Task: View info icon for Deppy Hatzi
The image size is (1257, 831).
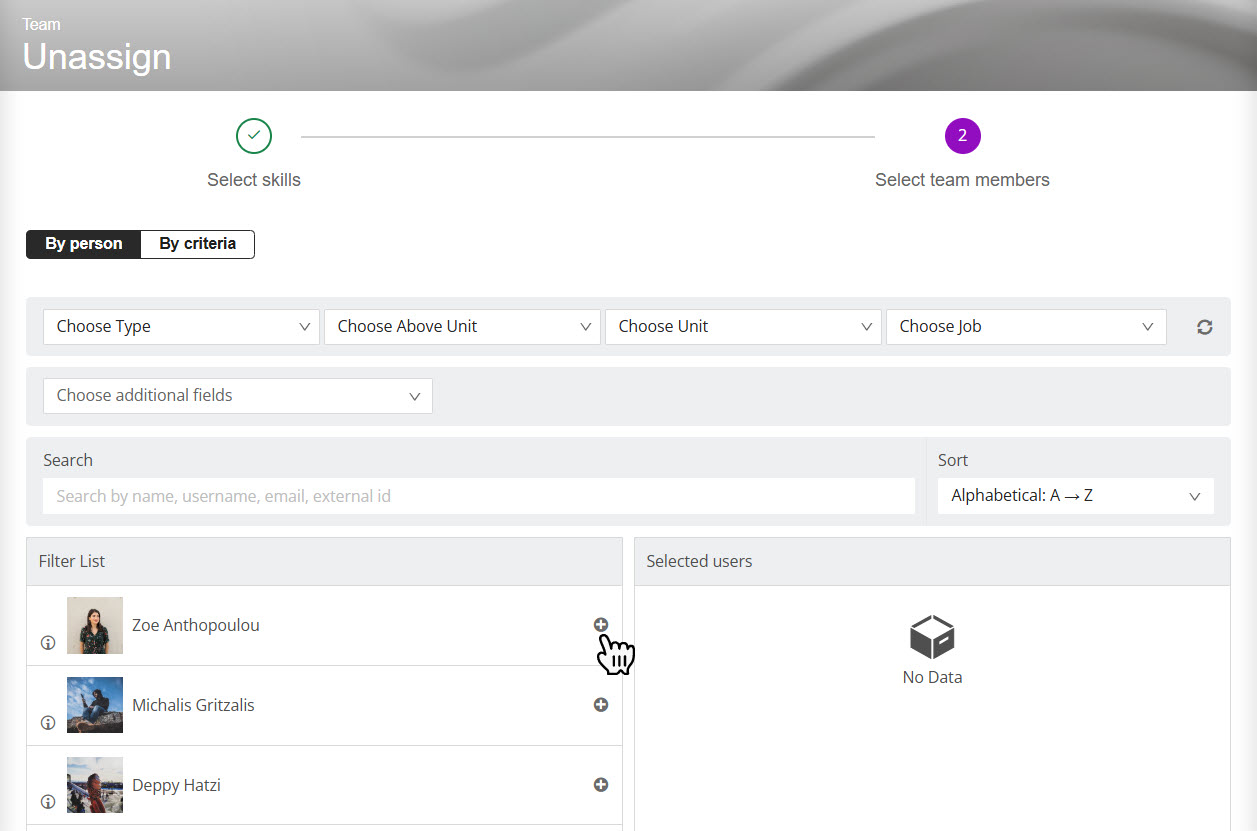Action: coord(47,802)
